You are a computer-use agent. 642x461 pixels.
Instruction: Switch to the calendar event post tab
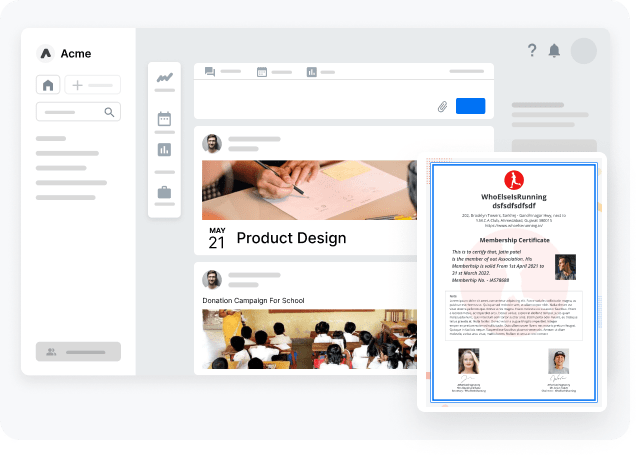(262, 72)
